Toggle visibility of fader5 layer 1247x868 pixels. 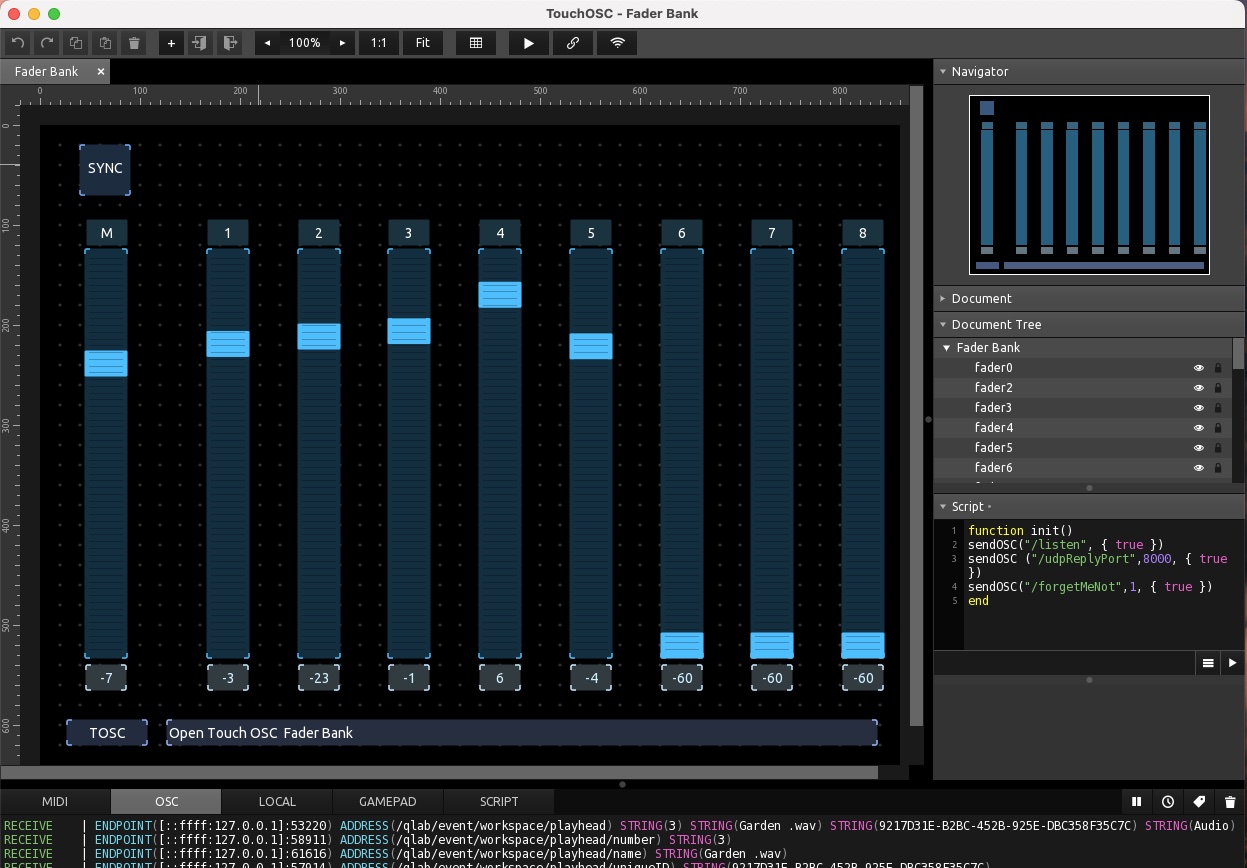tap(1198, 448)
